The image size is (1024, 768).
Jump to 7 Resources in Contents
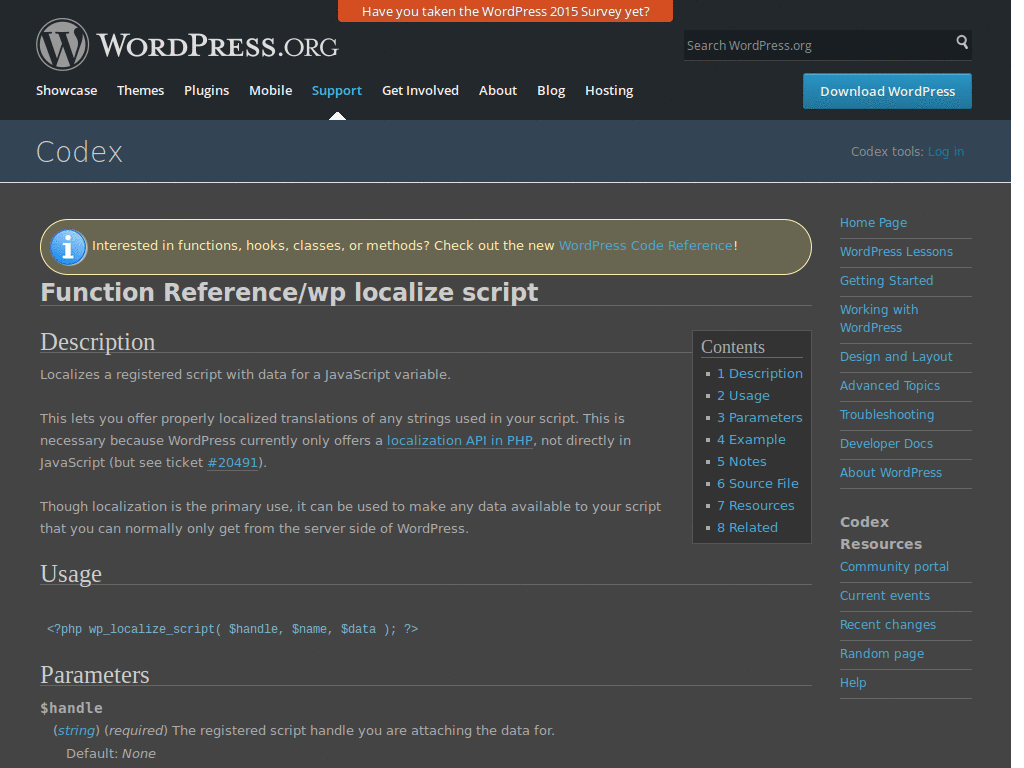(756, 505)
